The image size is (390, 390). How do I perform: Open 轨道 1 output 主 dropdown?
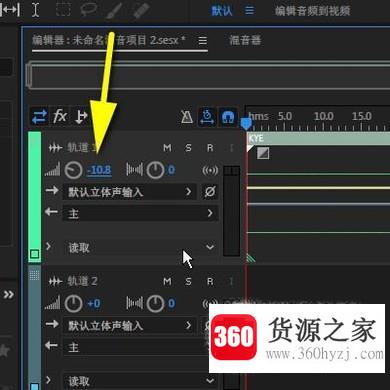tap(141, 213)
